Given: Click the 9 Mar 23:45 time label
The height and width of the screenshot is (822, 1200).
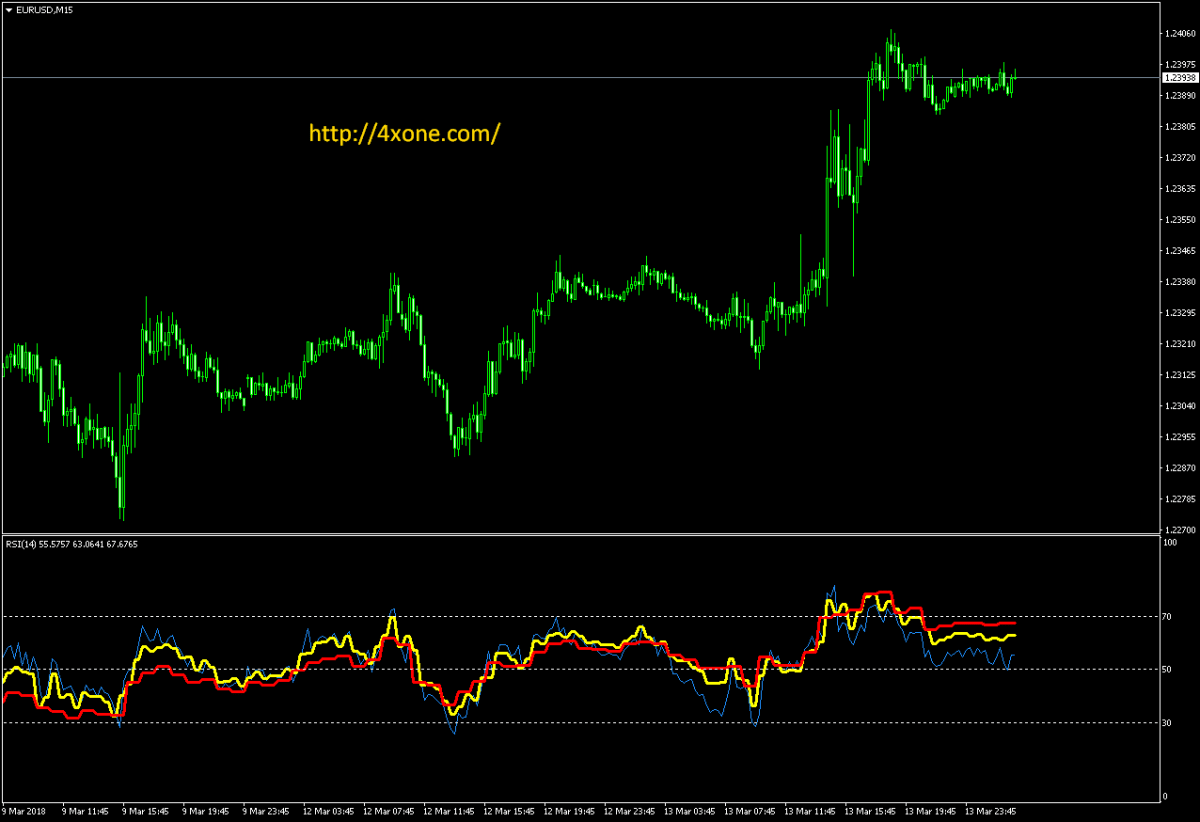Looking at the screenshot, I should tap(268, 811).
